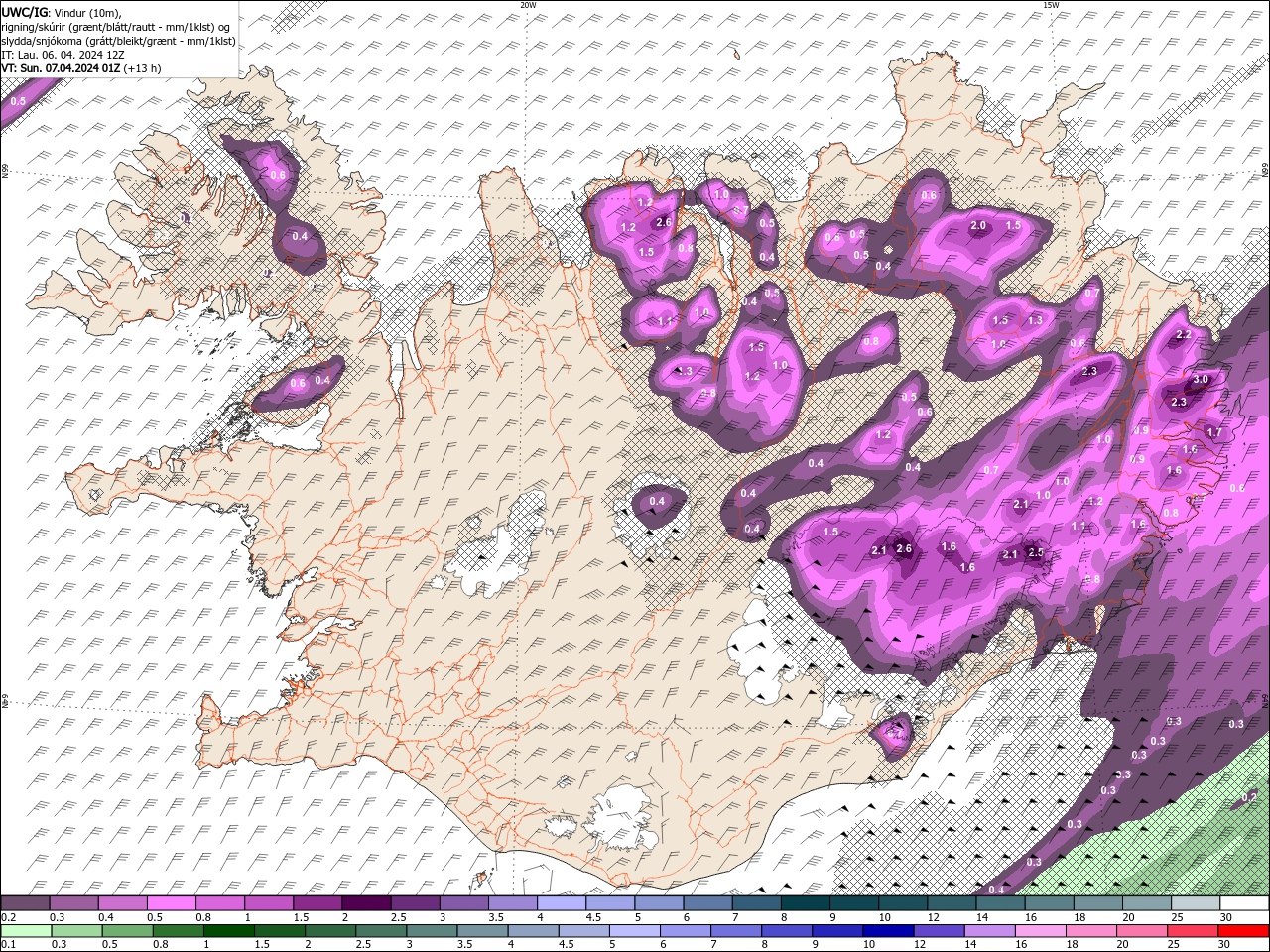Select rose rain swatch between 20 and 25
The width and height of the screenshot is (1270, 952).
[1141, 931]
